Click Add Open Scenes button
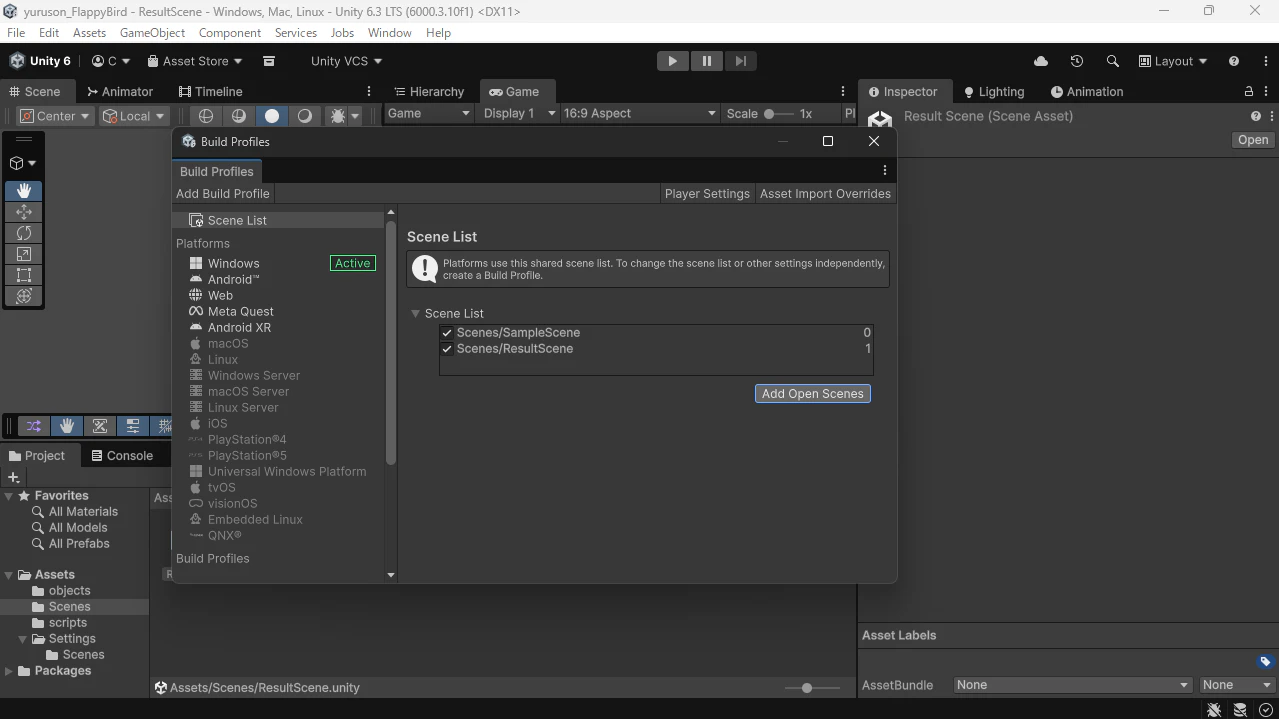This screenshot has width=1279, height=719. click(812, 394)
